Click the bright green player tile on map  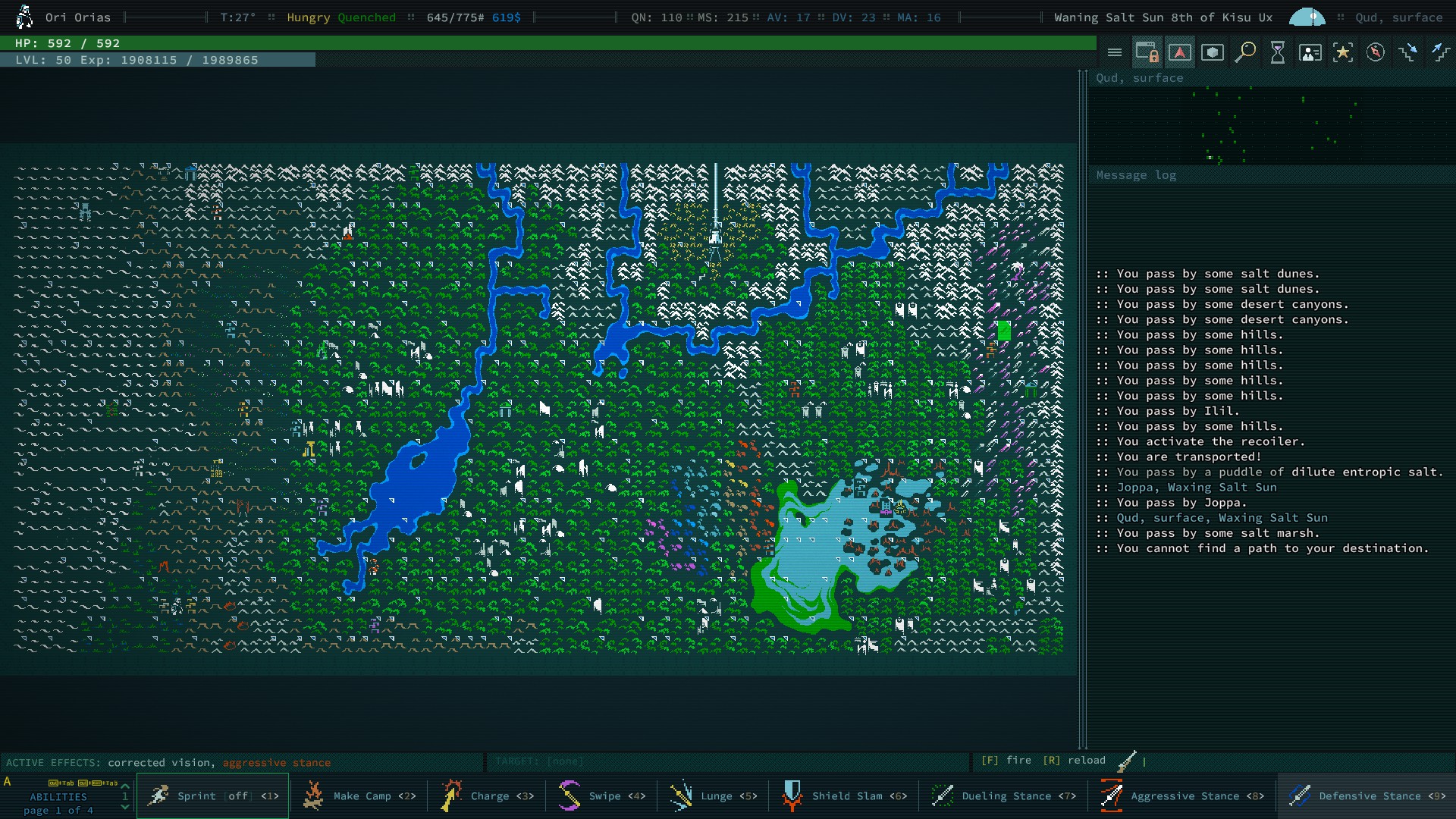tap(1003, 330)
